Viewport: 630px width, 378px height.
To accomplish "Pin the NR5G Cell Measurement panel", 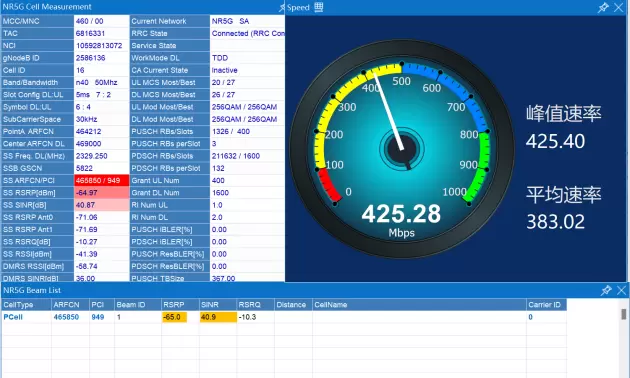I will click(x=282, y=7).
